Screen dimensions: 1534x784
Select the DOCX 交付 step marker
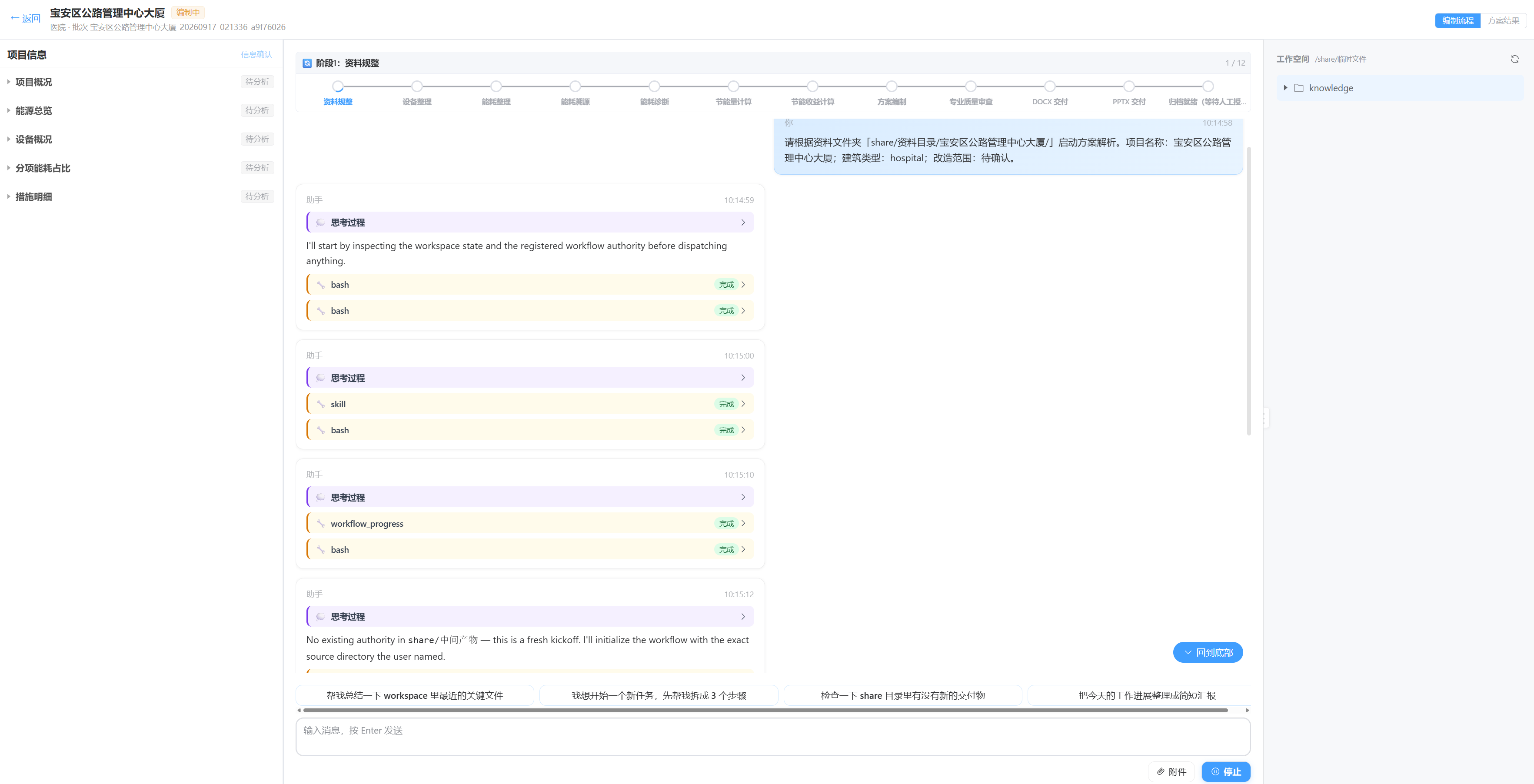pyautogui.click(x=1050, y=86)
